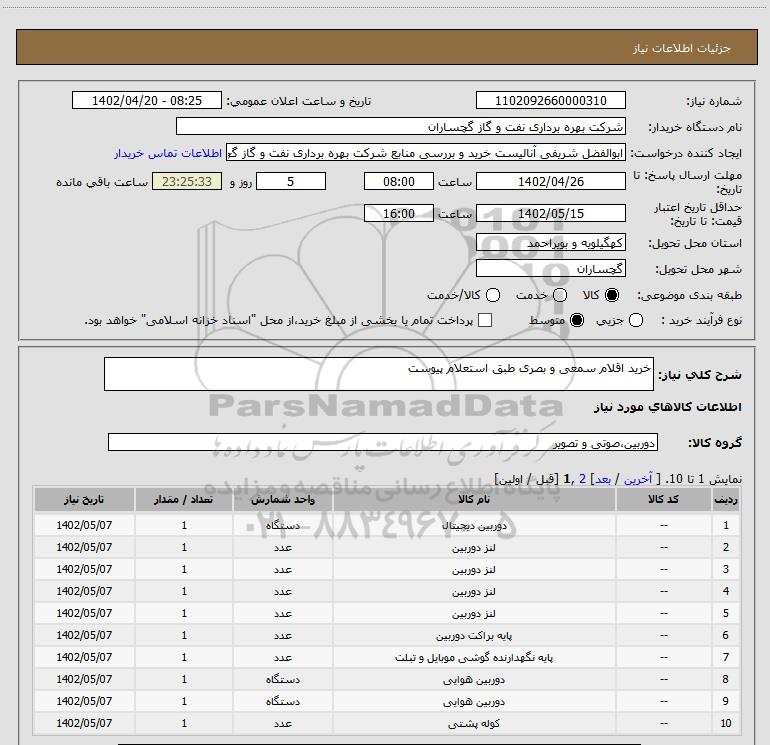Screen dimensions: 770x745
Task: Select لنز دوربین in row 2
Action: pos(474,548)
